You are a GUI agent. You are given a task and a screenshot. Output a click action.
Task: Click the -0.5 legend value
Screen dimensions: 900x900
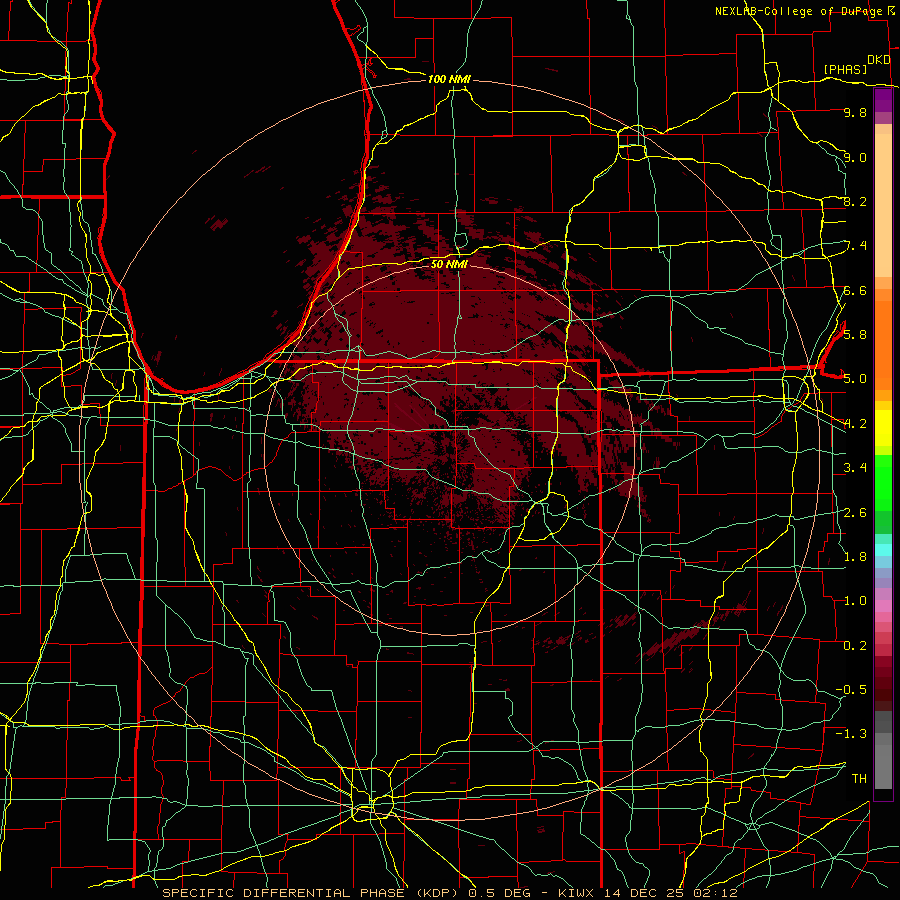pos(851,689)
